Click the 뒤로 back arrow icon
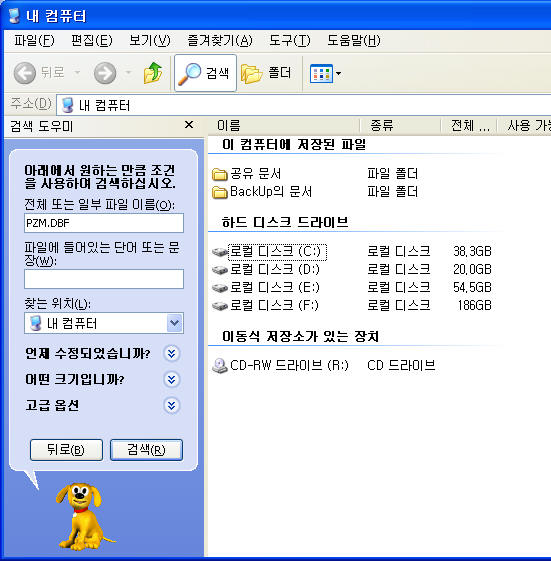This screenshot has width=551, height=561. tap(25, 73)
